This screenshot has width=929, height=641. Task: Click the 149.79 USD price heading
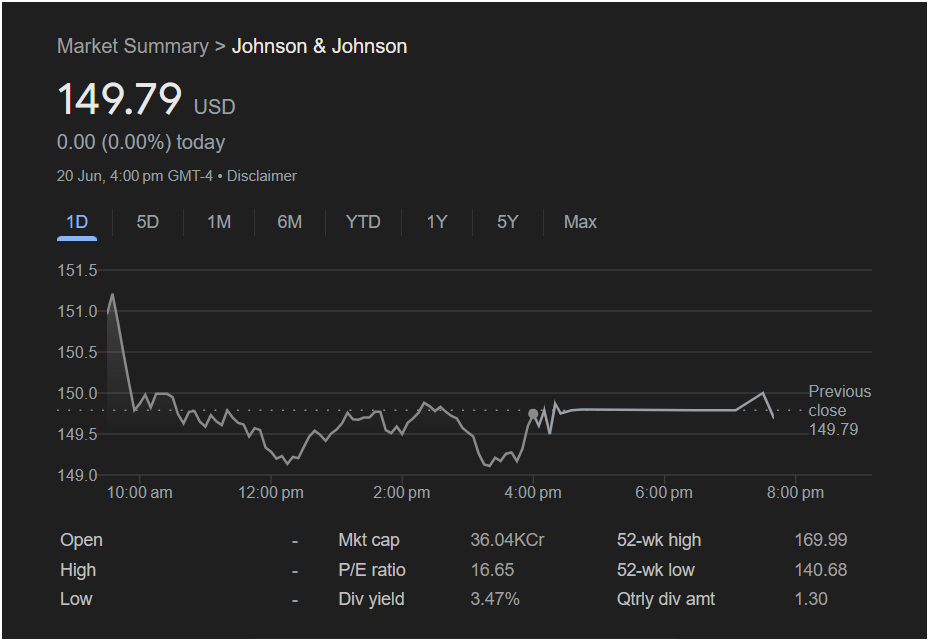[x=120, y=101]
